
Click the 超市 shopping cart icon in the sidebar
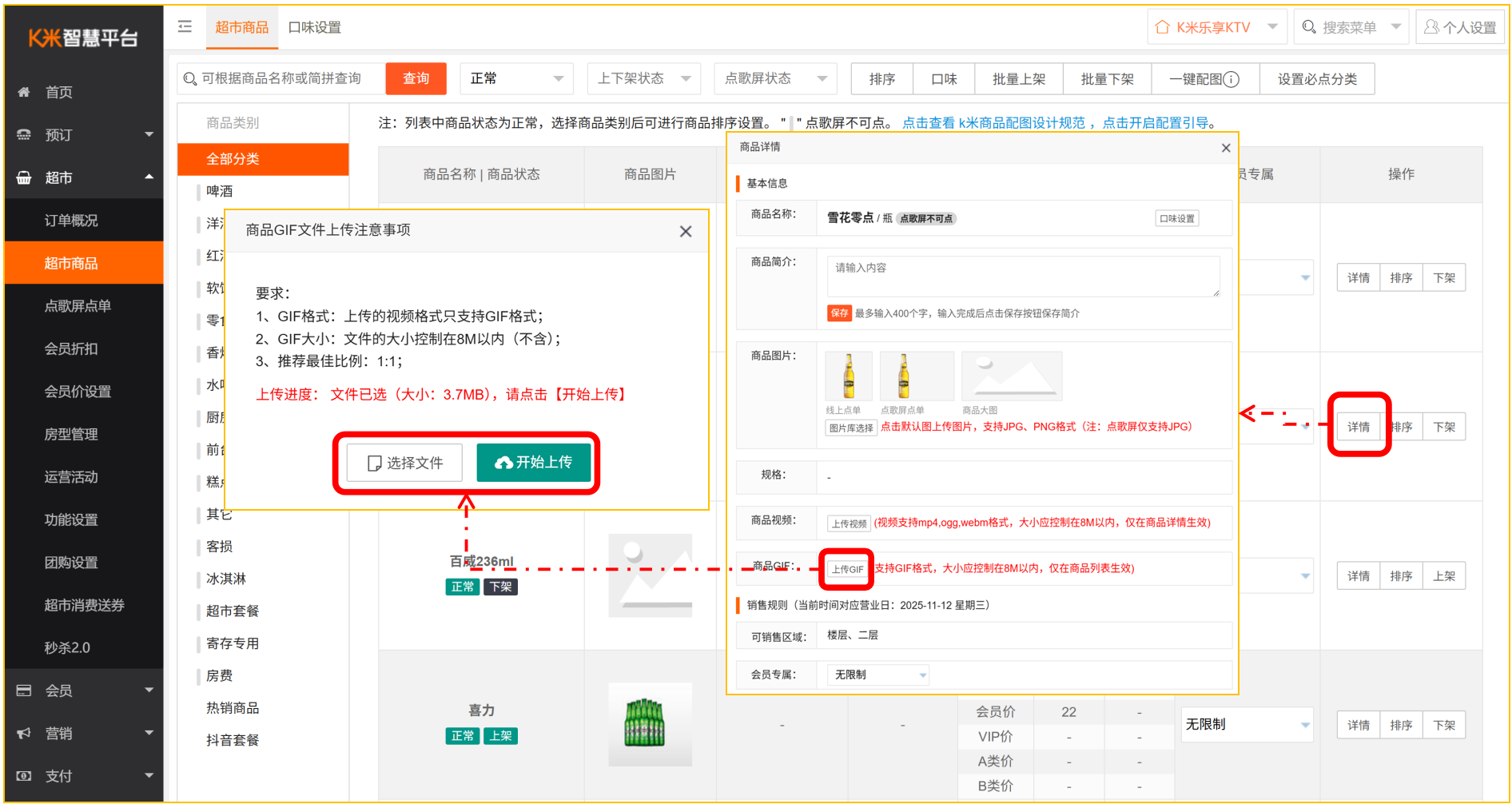(24, 177)
